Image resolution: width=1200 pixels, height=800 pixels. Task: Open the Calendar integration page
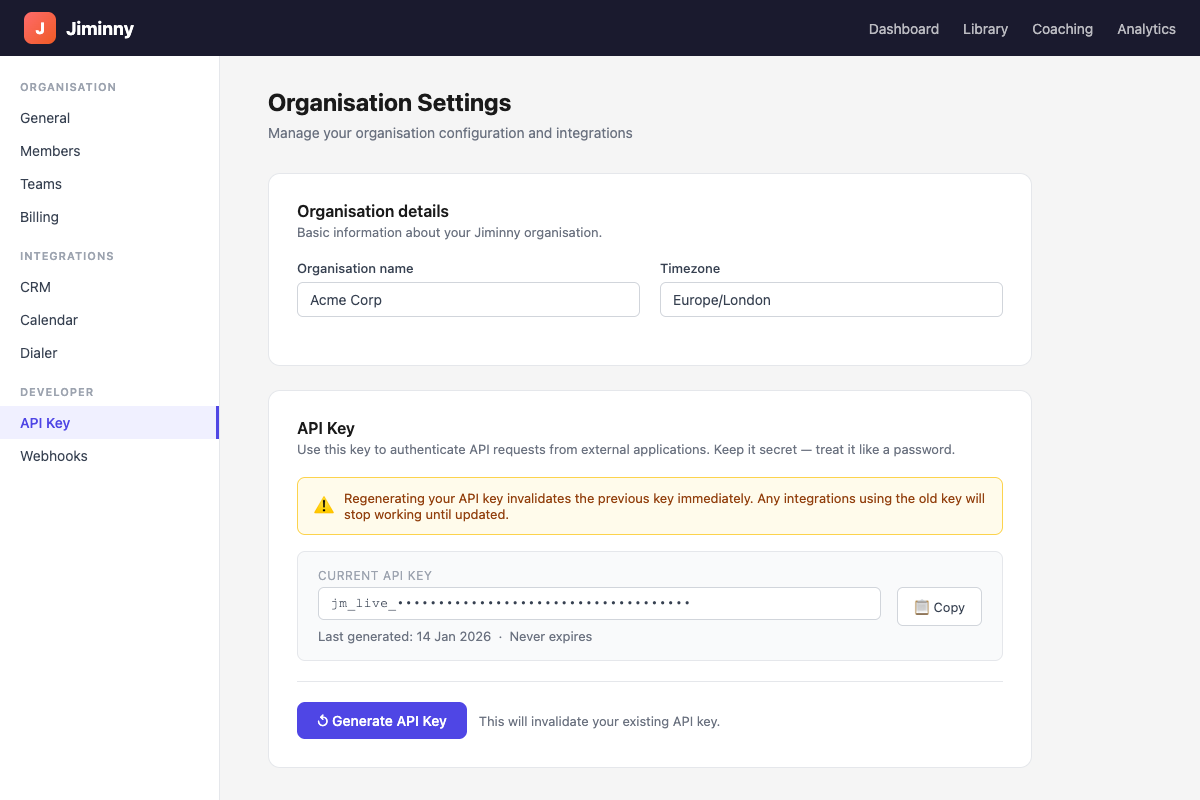point(48,320)
